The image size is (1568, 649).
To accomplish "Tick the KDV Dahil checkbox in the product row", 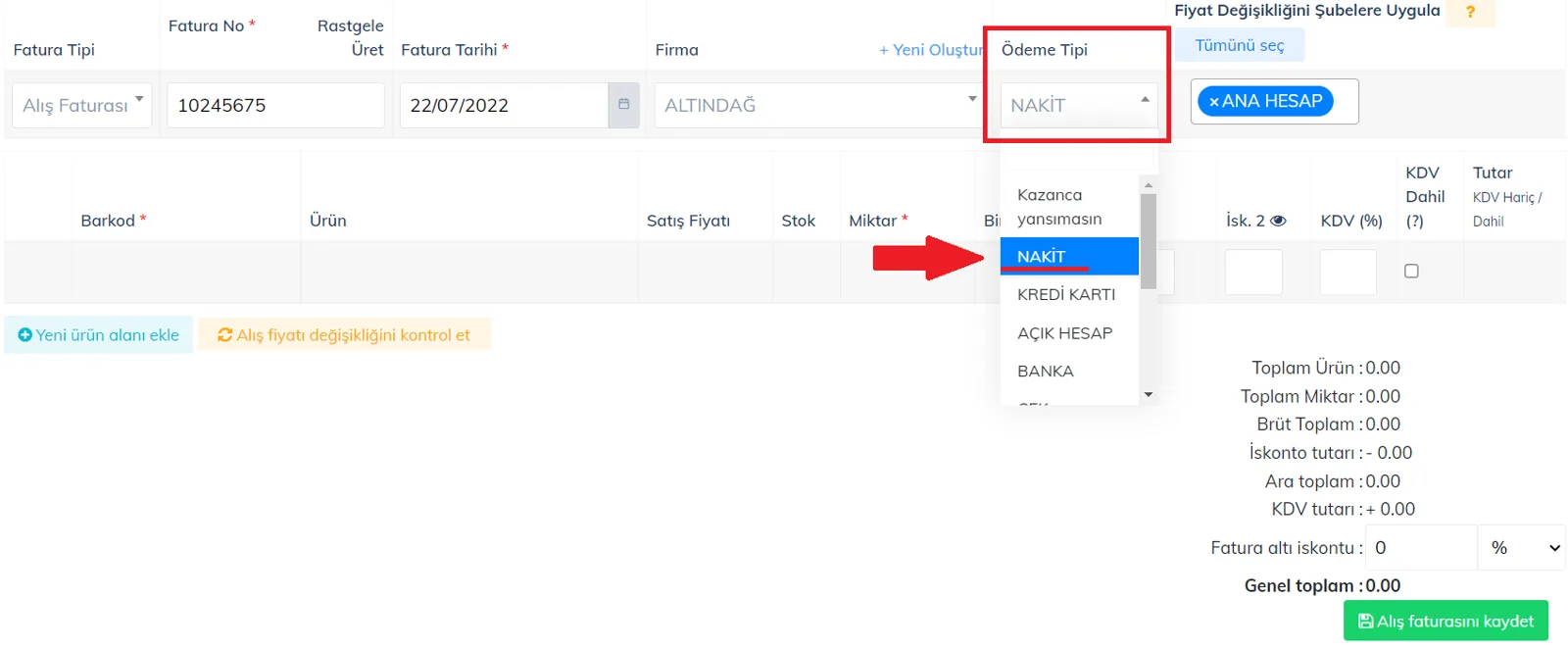I will point(1411,271).
